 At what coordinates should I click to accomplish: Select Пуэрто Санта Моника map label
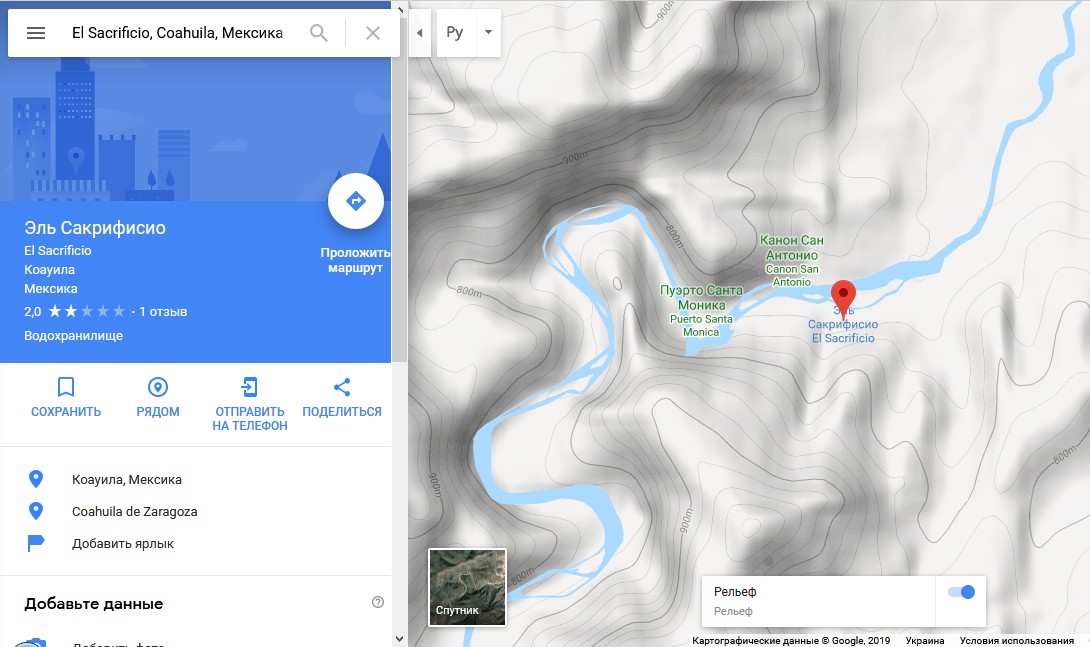point(701,297)
